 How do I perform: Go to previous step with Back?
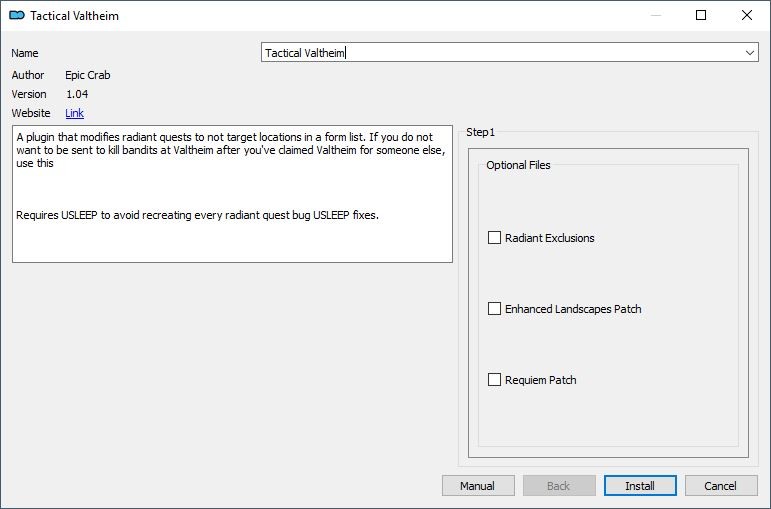(x=559, y=486)
